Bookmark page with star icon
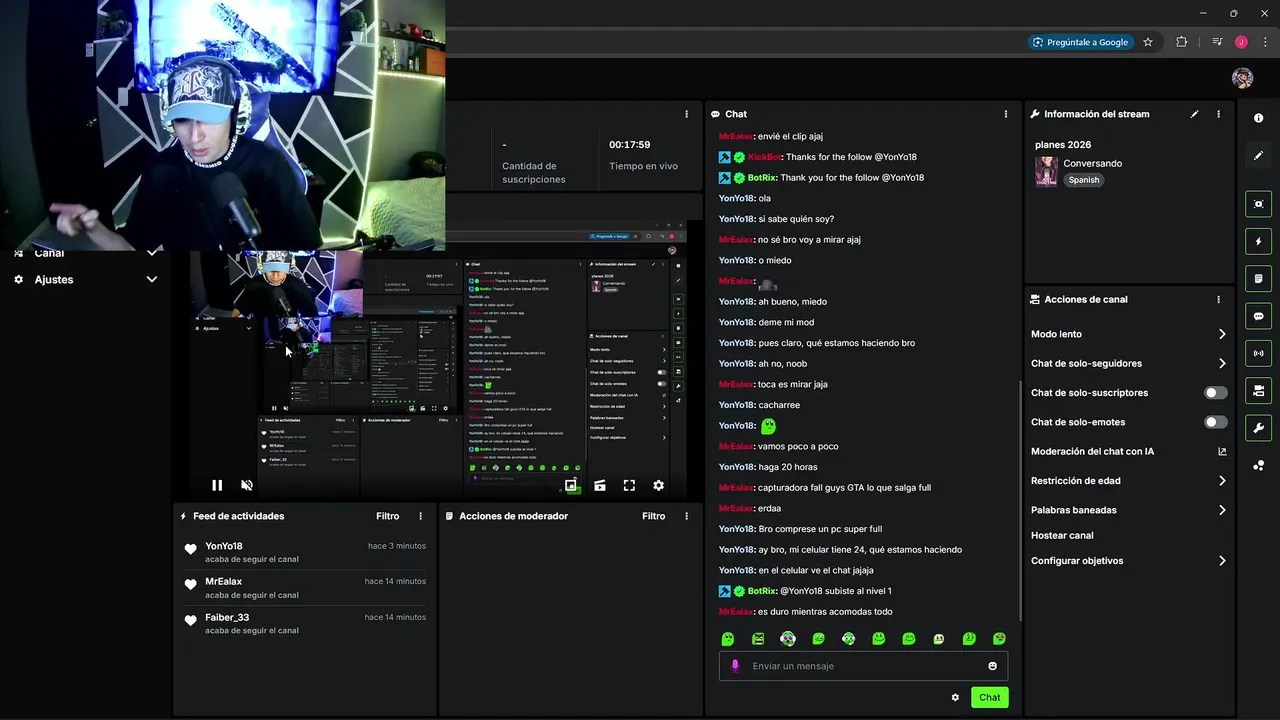The image size is (1280, 720). (x=1148, y=42)
